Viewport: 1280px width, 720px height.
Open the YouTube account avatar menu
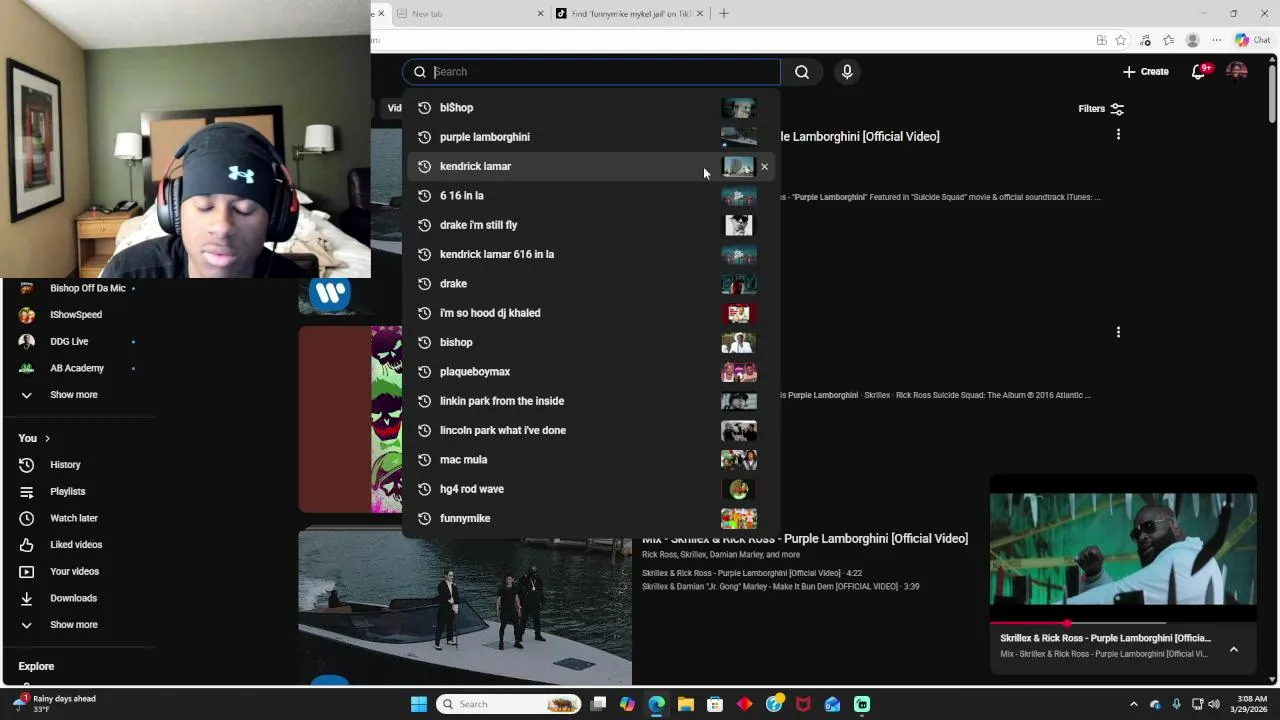[1237, 72]
